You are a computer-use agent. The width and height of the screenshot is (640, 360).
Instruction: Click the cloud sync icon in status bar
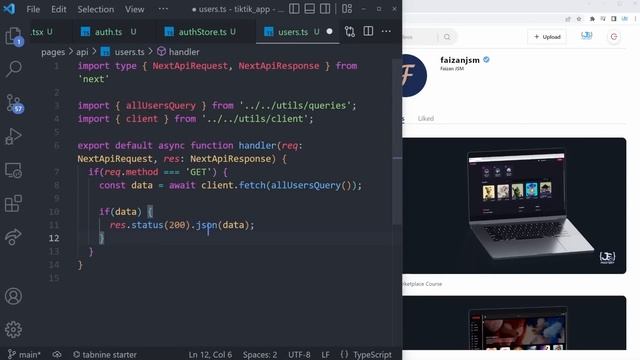57,354
